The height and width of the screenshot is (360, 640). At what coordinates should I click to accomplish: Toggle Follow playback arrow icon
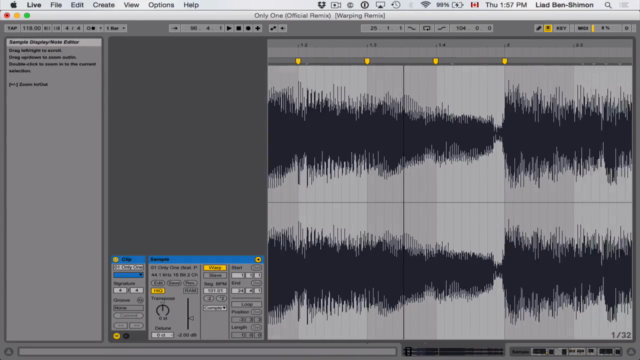pos(174,28)
